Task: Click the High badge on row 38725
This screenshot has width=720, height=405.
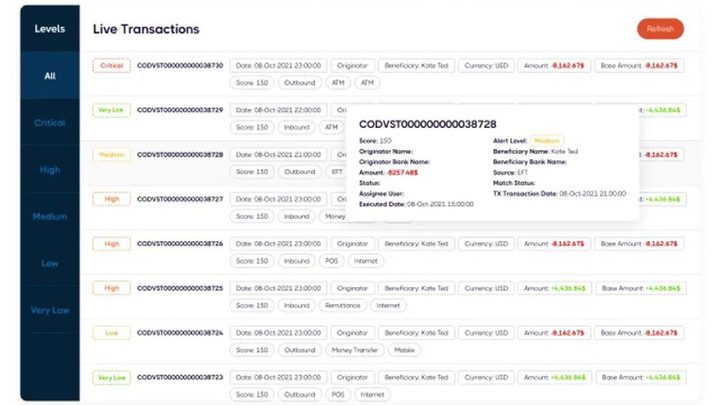Action: 112,288
